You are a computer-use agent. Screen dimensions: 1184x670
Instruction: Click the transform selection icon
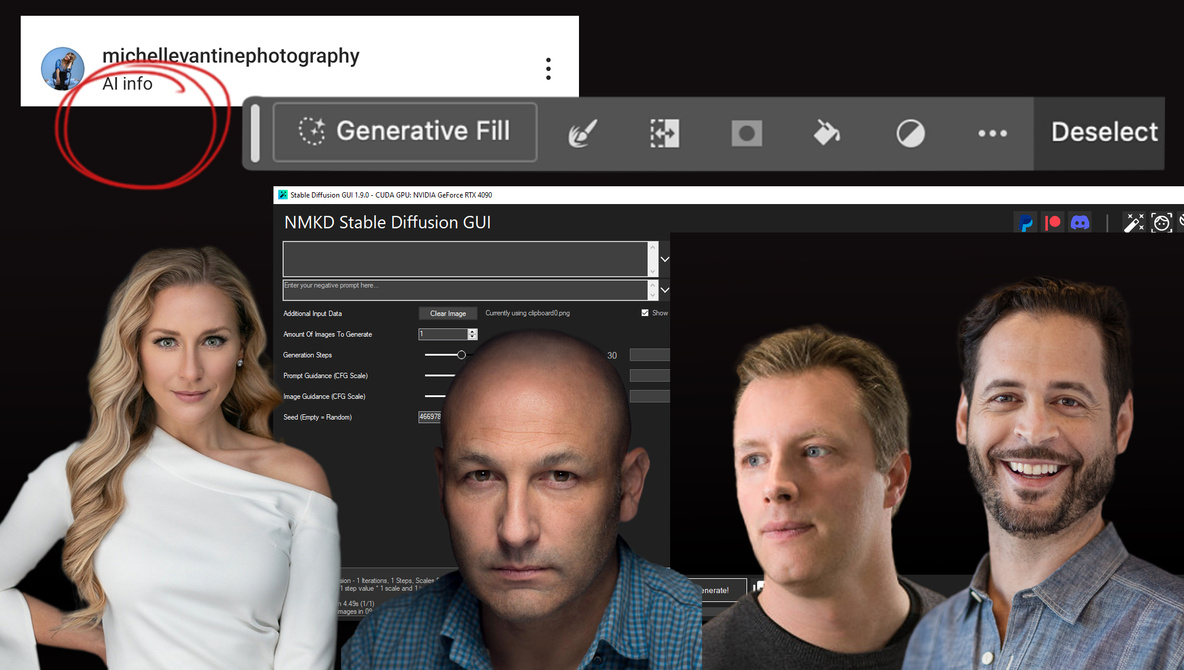pos(664,134)
